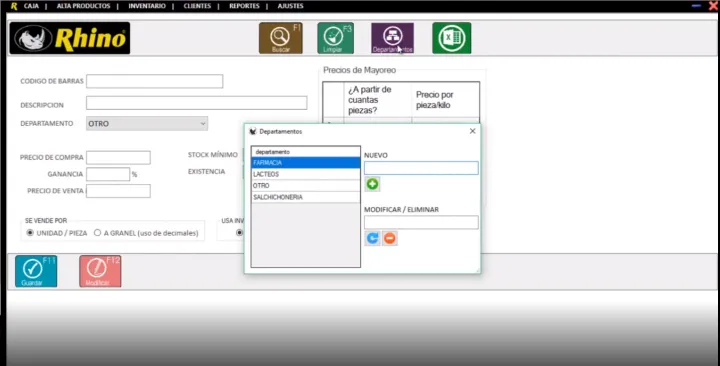Click the small R icon in menu bar
This screenshot has height=366, width=720.
pos(14,6)
